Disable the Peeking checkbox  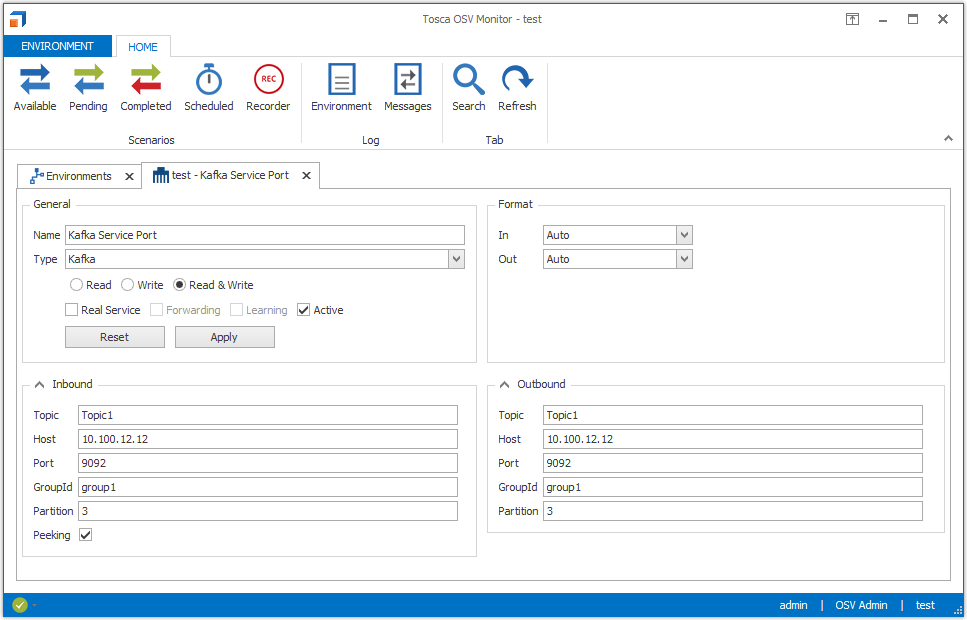(86, 535)
